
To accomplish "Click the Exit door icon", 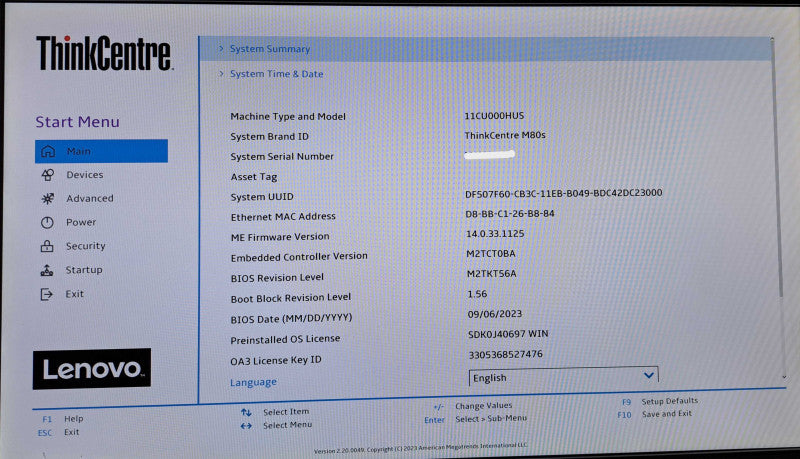I will (46, 294).
